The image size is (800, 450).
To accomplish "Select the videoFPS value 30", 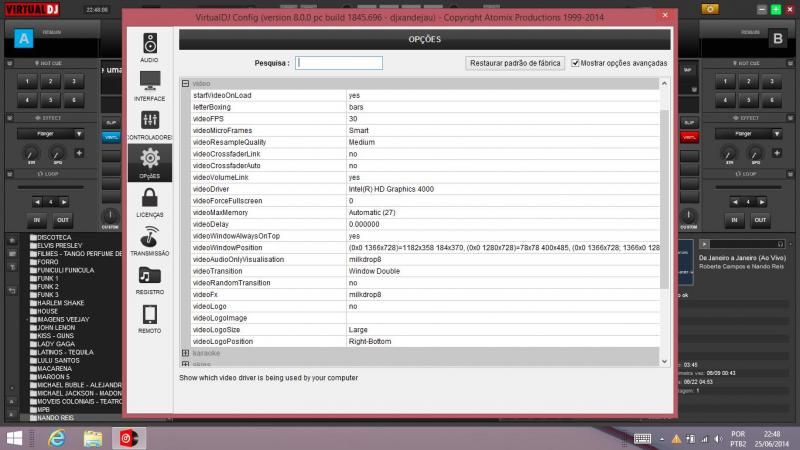I will 353,118.
